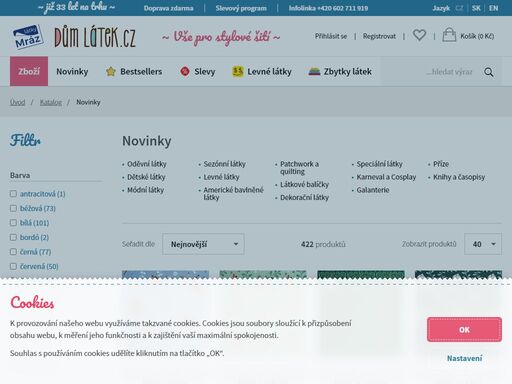Click the Bestsellers star icon
512x384 pixels.
coord(111,71)
